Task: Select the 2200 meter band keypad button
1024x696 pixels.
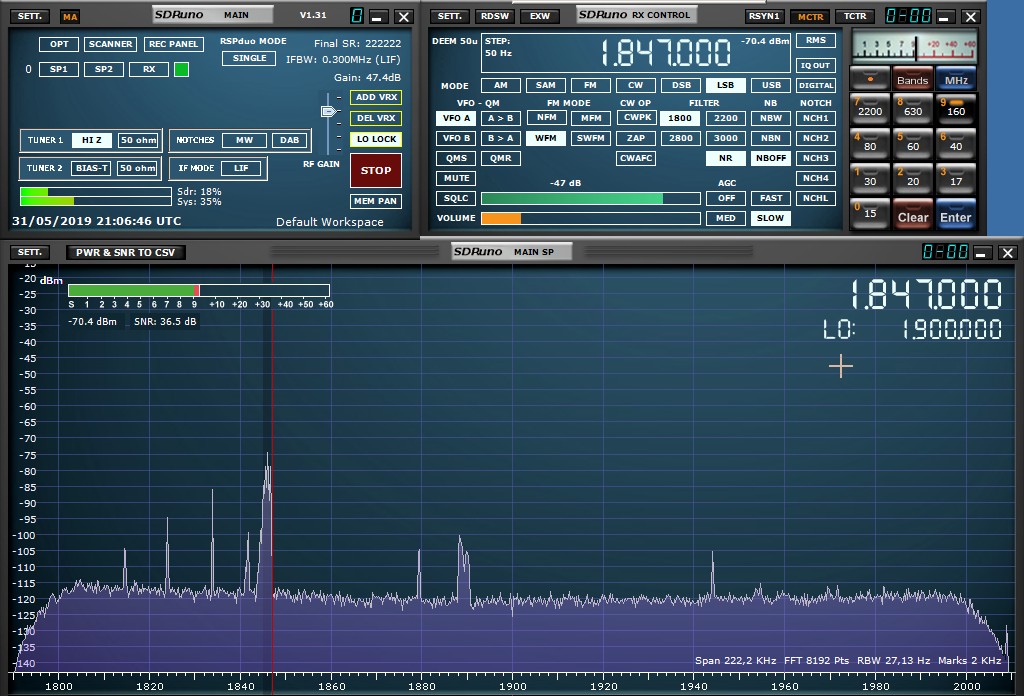Action: 870,108
